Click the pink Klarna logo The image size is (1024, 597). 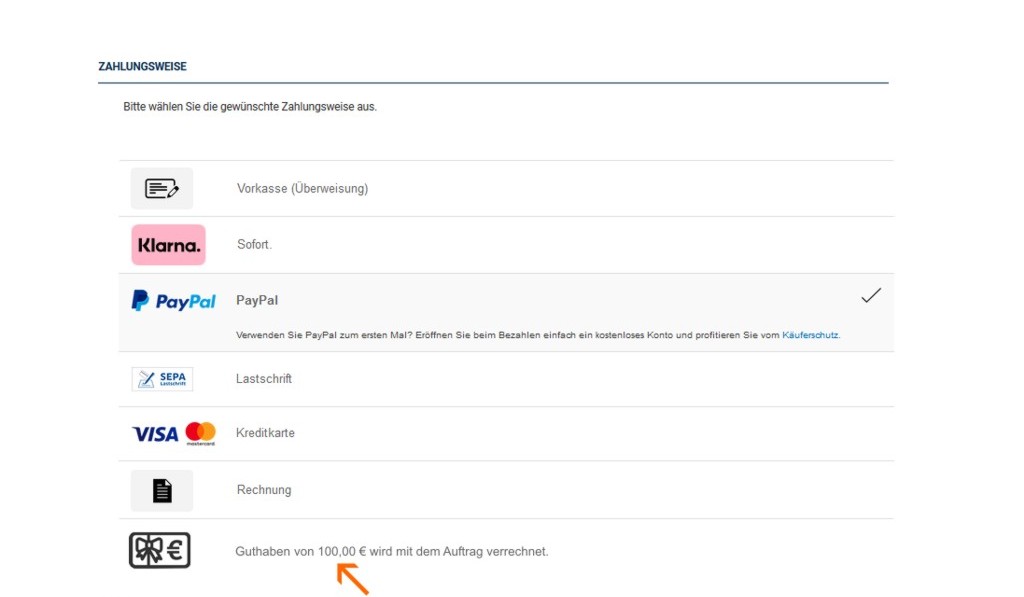168,245
